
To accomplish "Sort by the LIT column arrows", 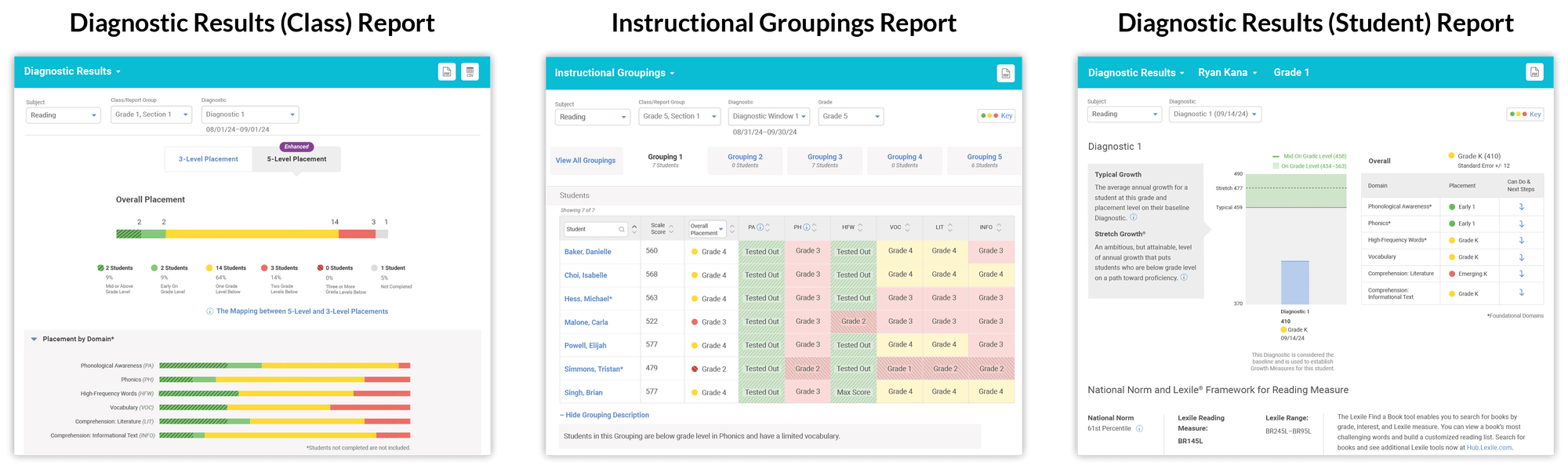I will (x=950, y=227).
